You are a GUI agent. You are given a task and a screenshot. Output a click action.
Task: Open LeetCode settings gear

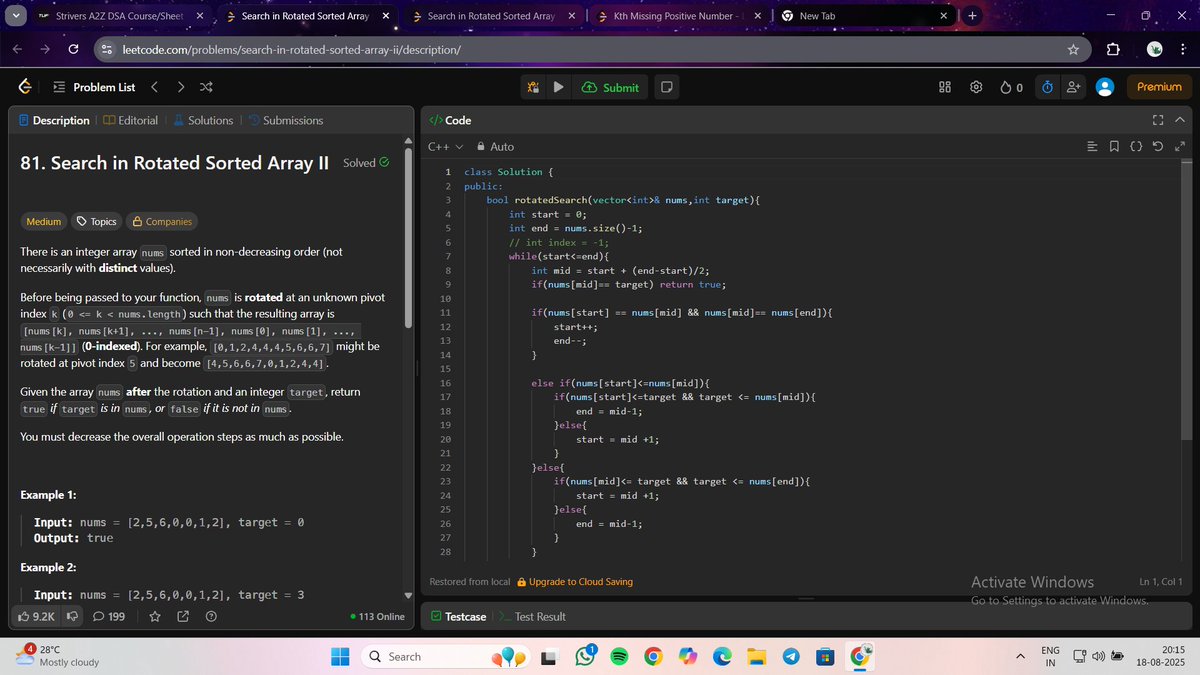click(976, 87)
